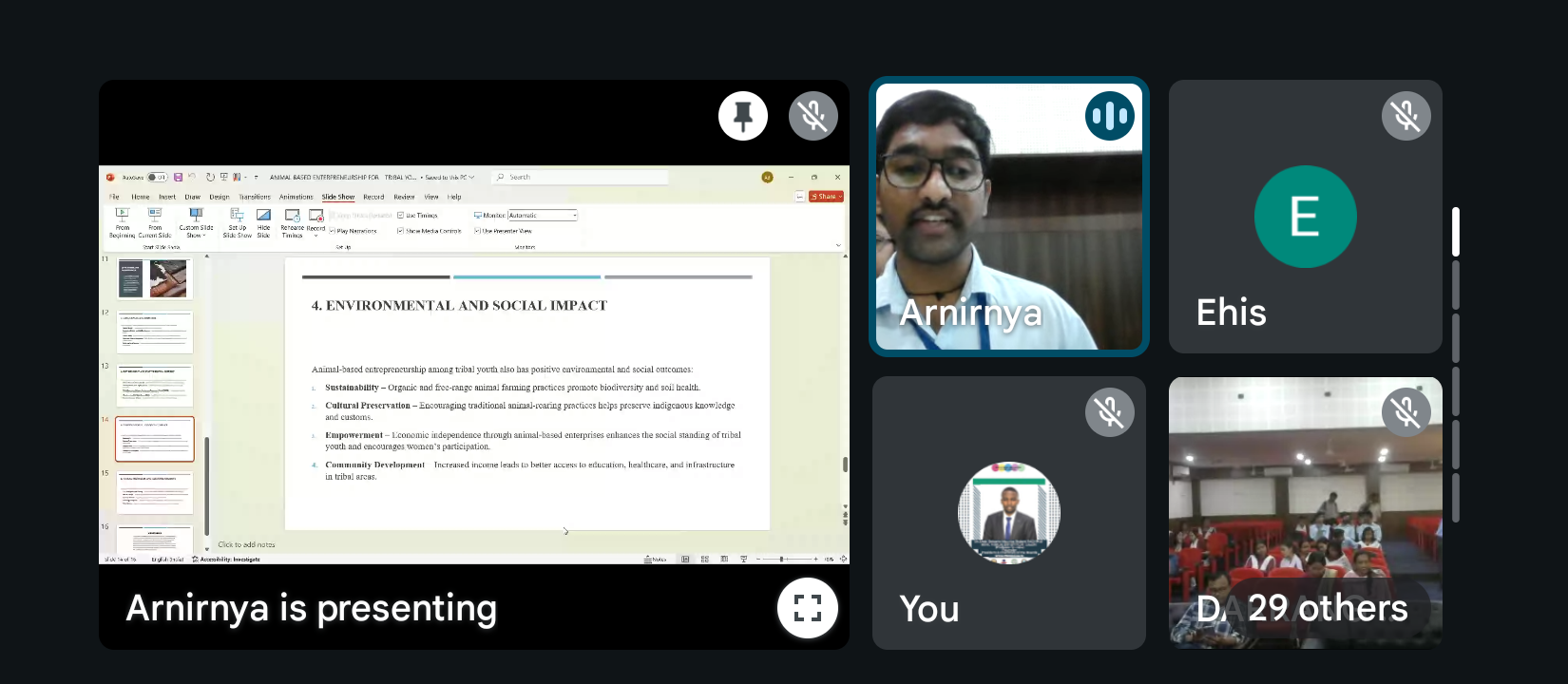Screen dimensions: 1568x684
Task: Toggle the AutoSave switch
Action: pyautogui.click(x=157, y=178)
